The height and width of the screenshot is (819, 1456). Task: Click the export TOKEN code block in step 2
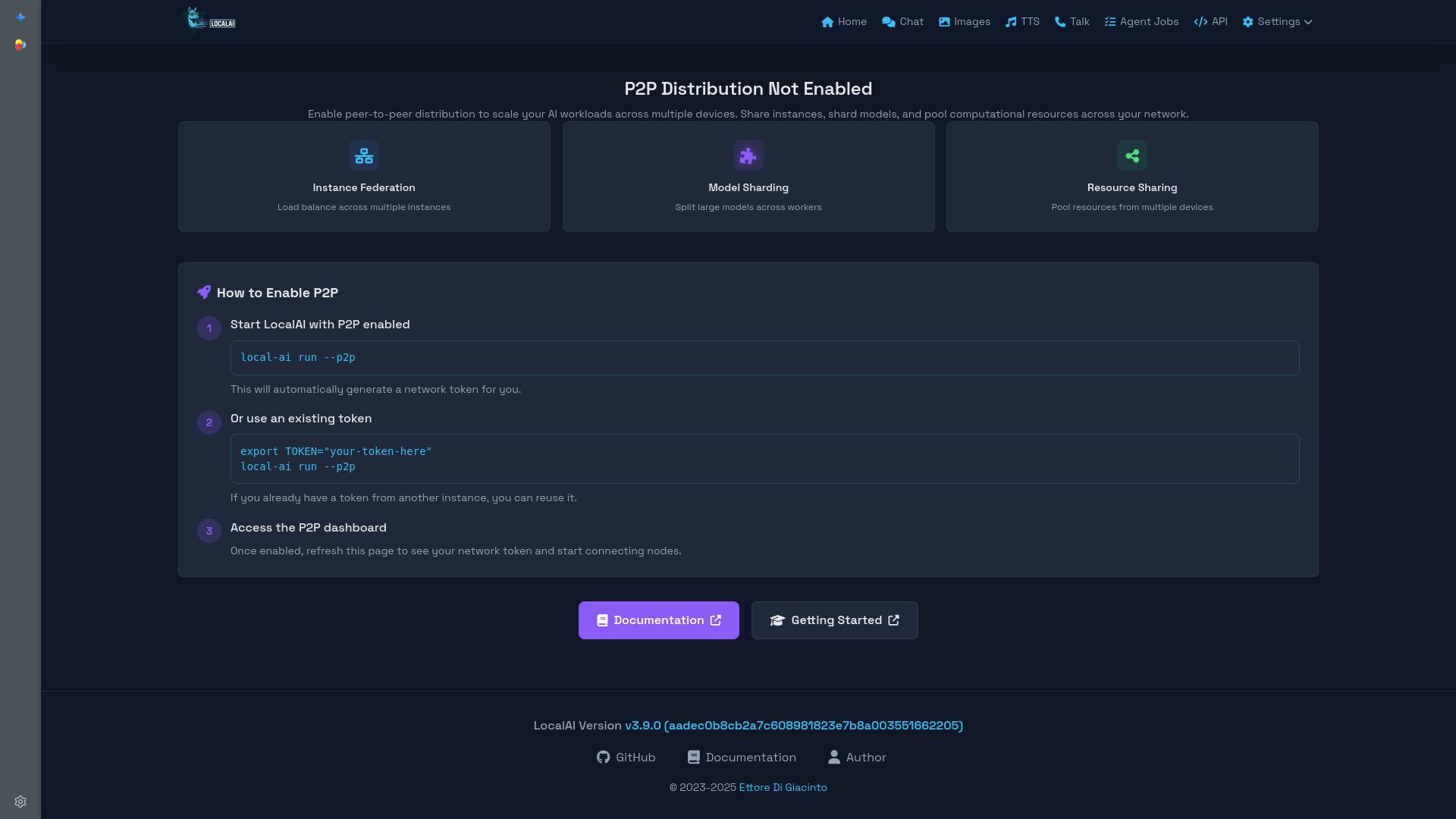[x=764, y=459]
